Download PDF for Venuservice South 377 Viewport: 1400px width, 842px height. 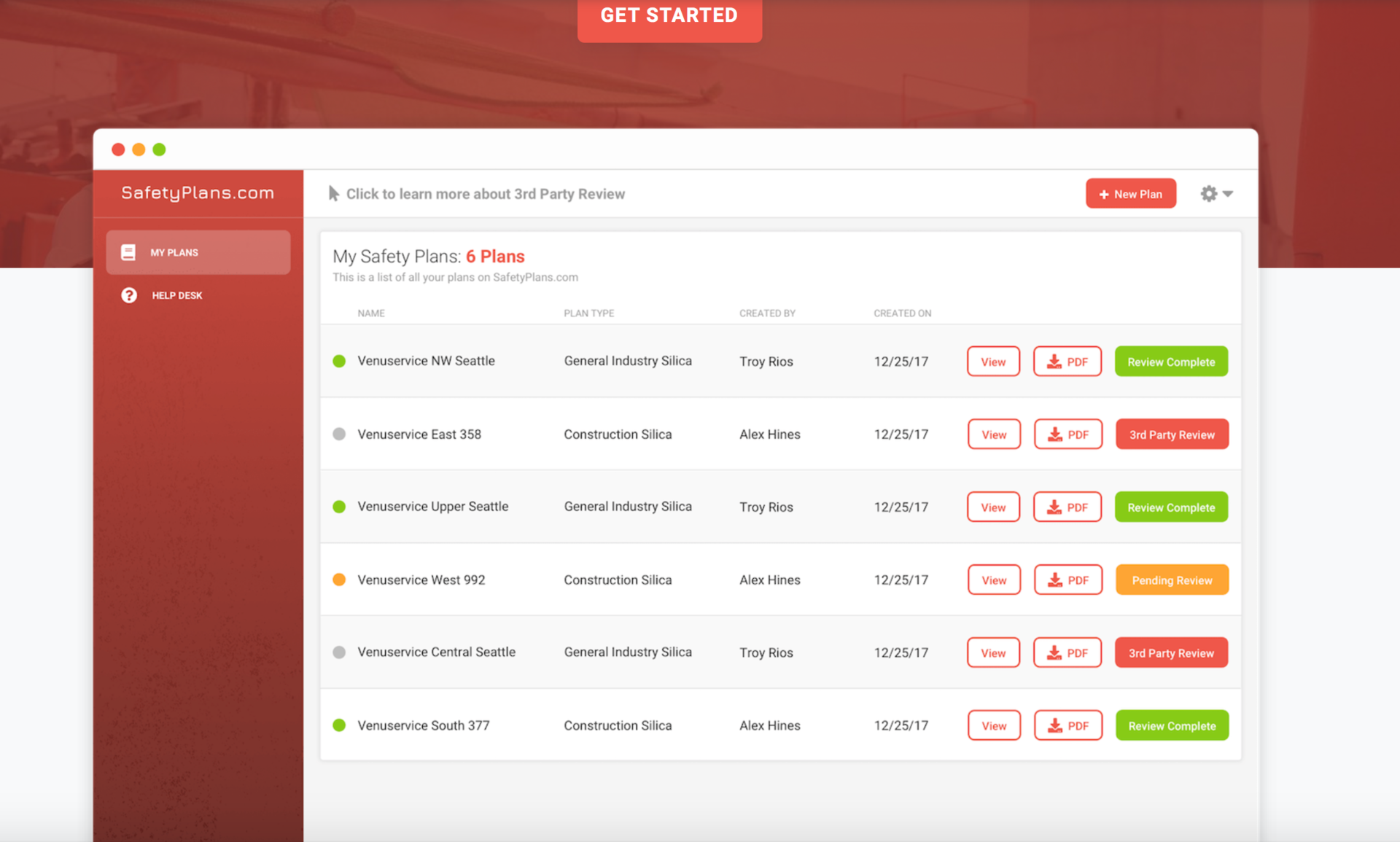(x=1068, y=726)
